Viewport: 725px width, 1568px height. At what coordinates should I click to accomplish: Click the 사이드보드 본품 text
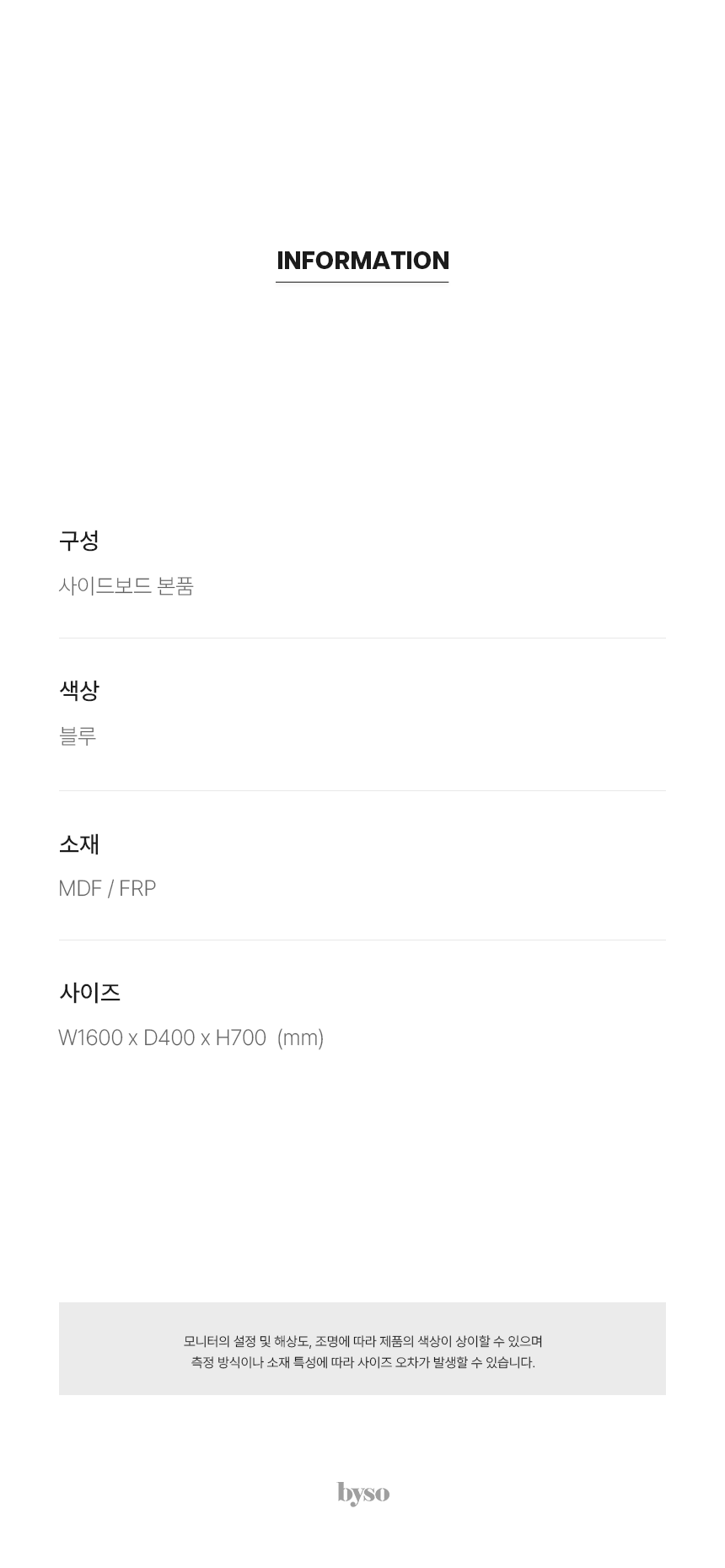(126, 585)
